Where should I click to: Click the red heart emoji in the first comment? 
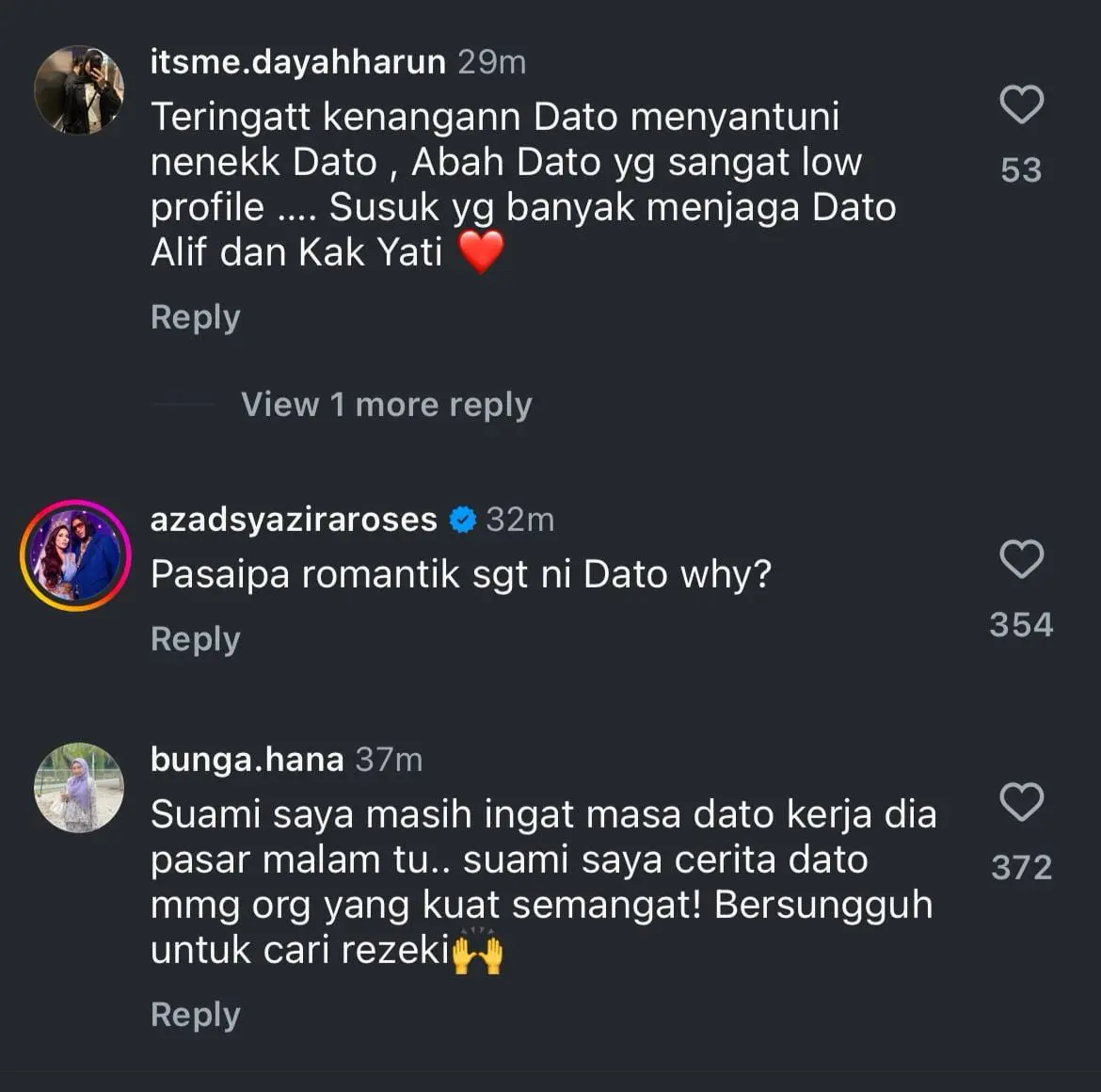click(x=483, y=251)
